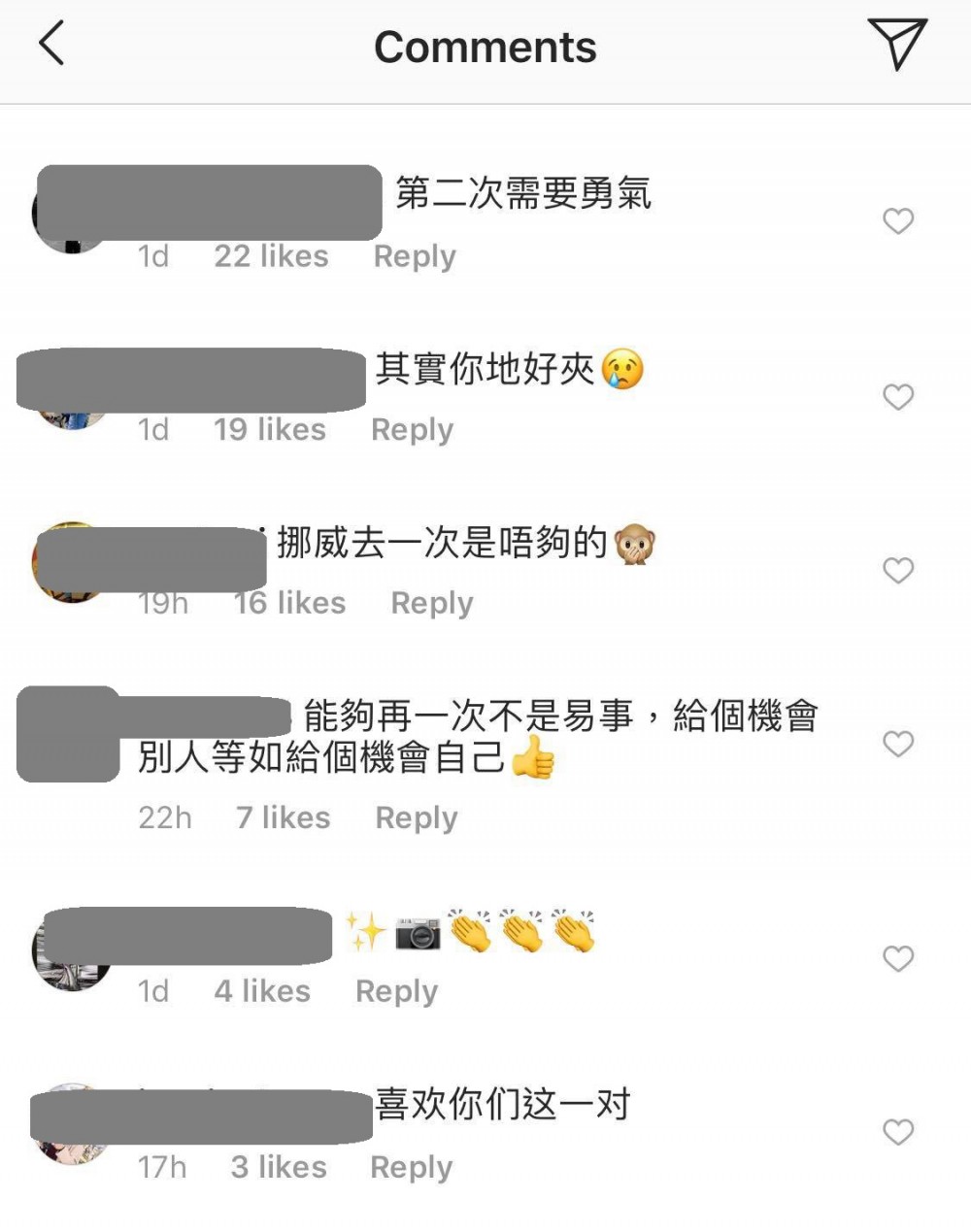View who gave 22 likes
The width and height of the screenshot is (971, 1232).
(x=271, y=256)
